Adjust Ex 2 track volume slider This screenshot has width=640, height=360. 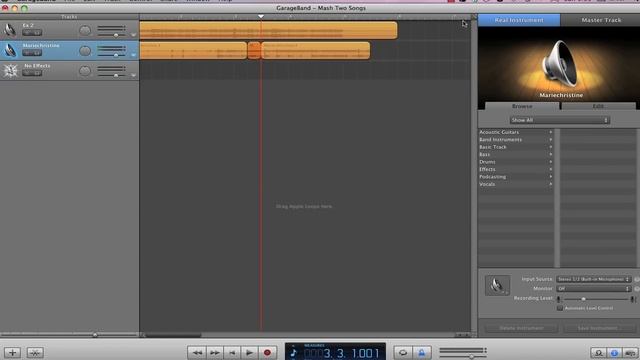click(116, 35)
